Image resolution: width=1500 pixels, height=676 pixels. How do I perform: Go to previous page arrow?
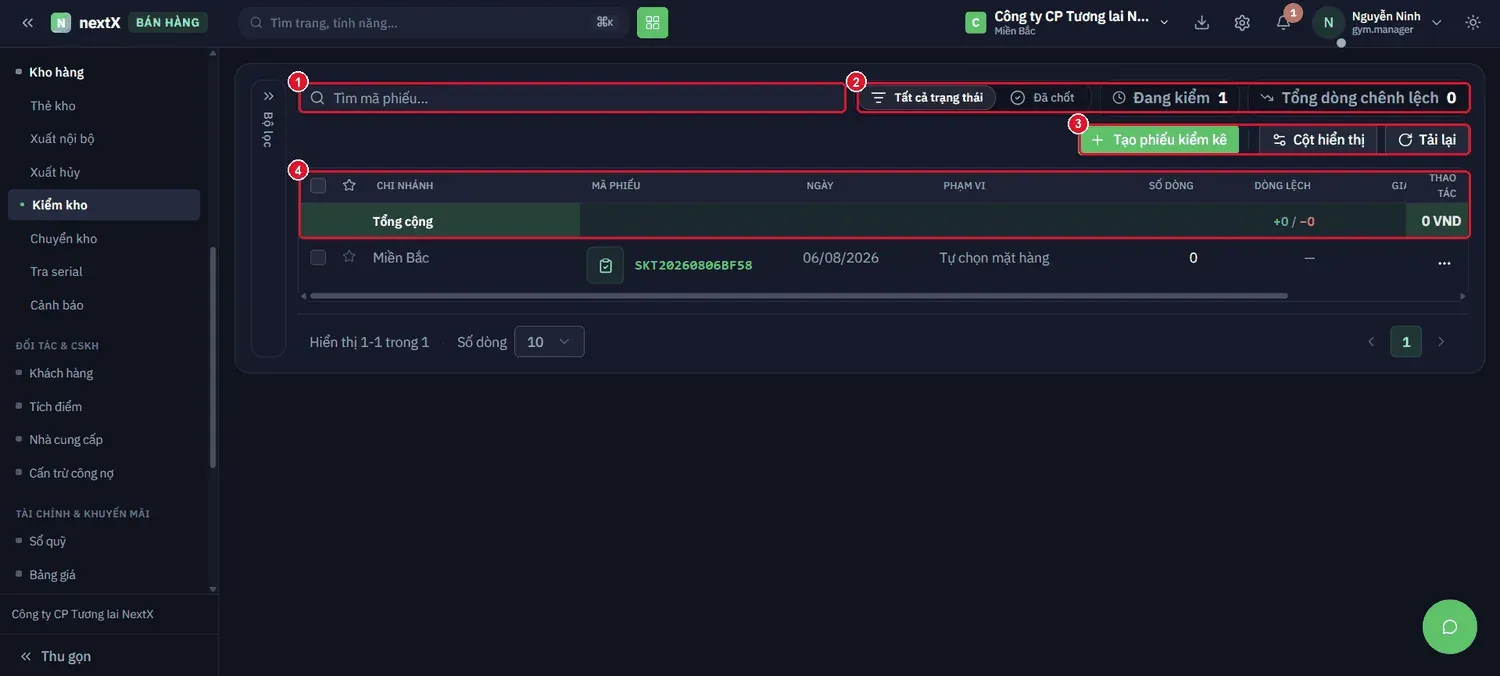tap(1371, 342)
